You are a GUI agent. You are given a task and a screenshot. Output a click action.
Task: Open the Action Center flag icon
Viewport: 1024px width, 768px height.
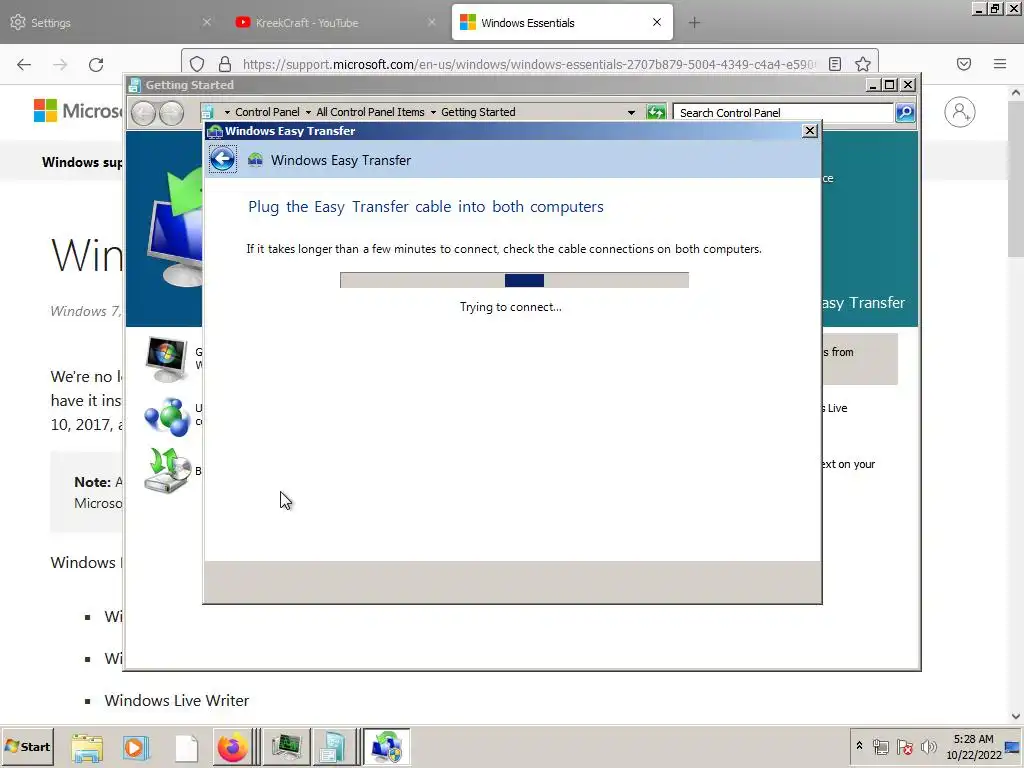click(x=904, y=746)
